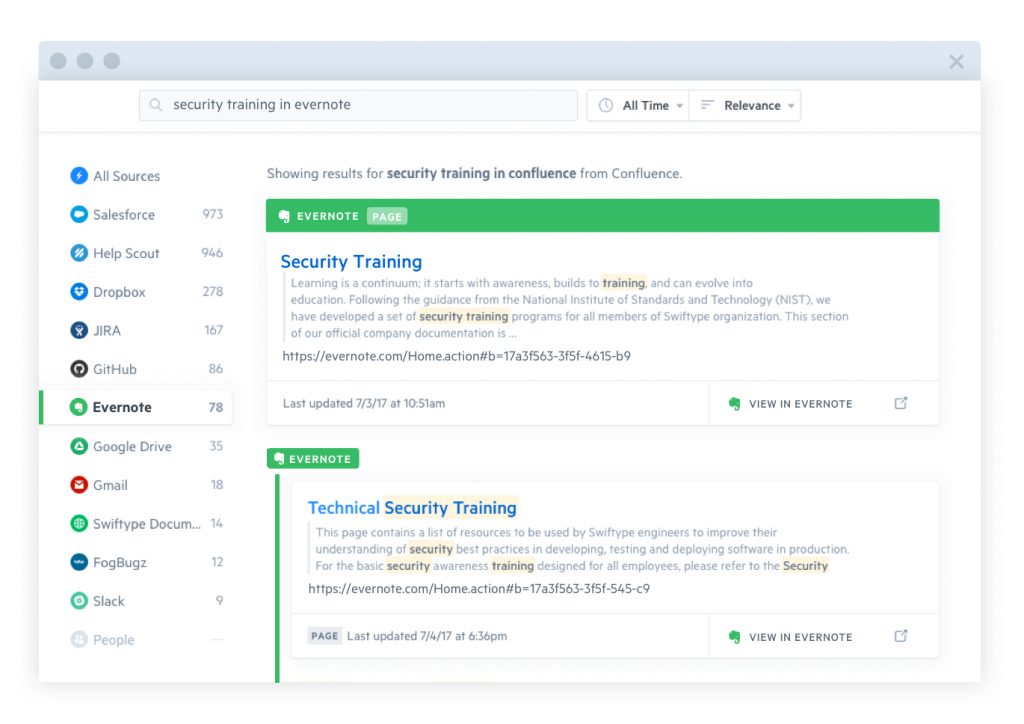Click the JIRA icon in sidebar
Screen dimensions: 1024x724
coord(79,330)
